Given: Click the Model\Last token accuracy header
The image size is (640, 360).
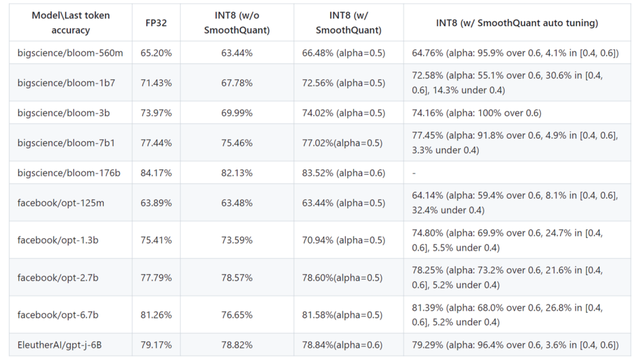Looking at the screenshot, I should (x=71, y=23).
